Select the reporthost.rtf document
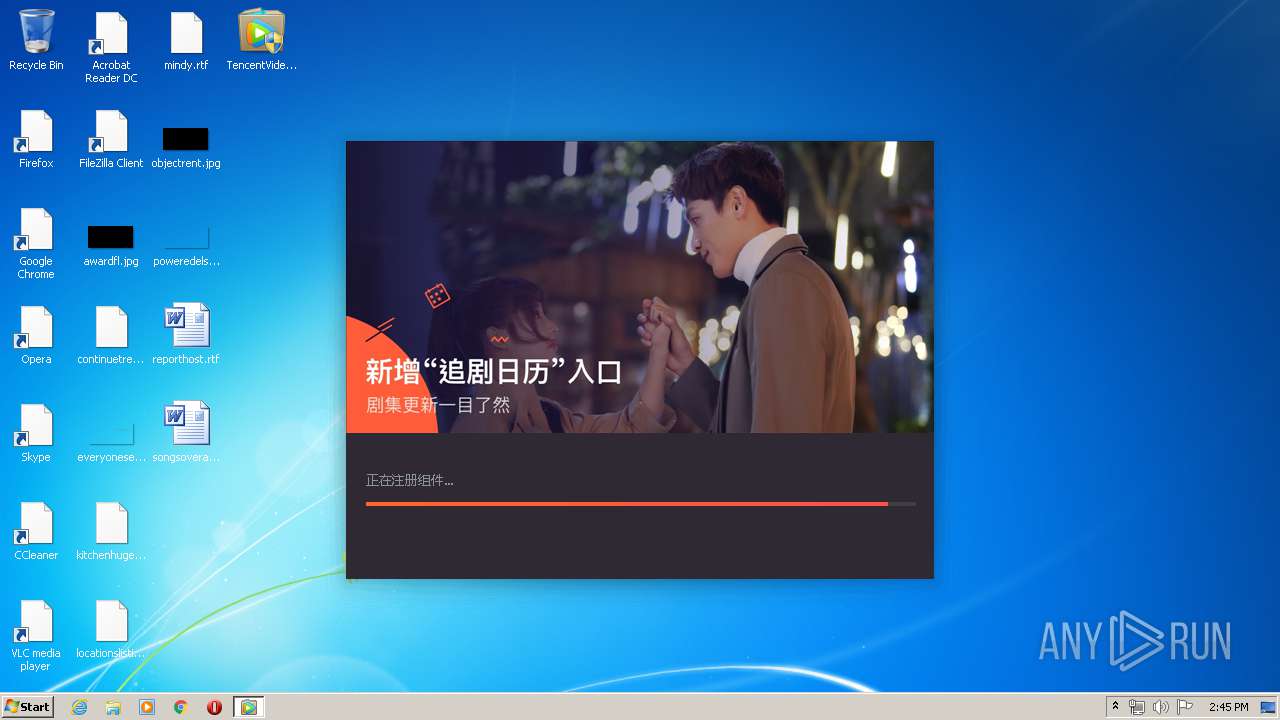 coord(186,335)
